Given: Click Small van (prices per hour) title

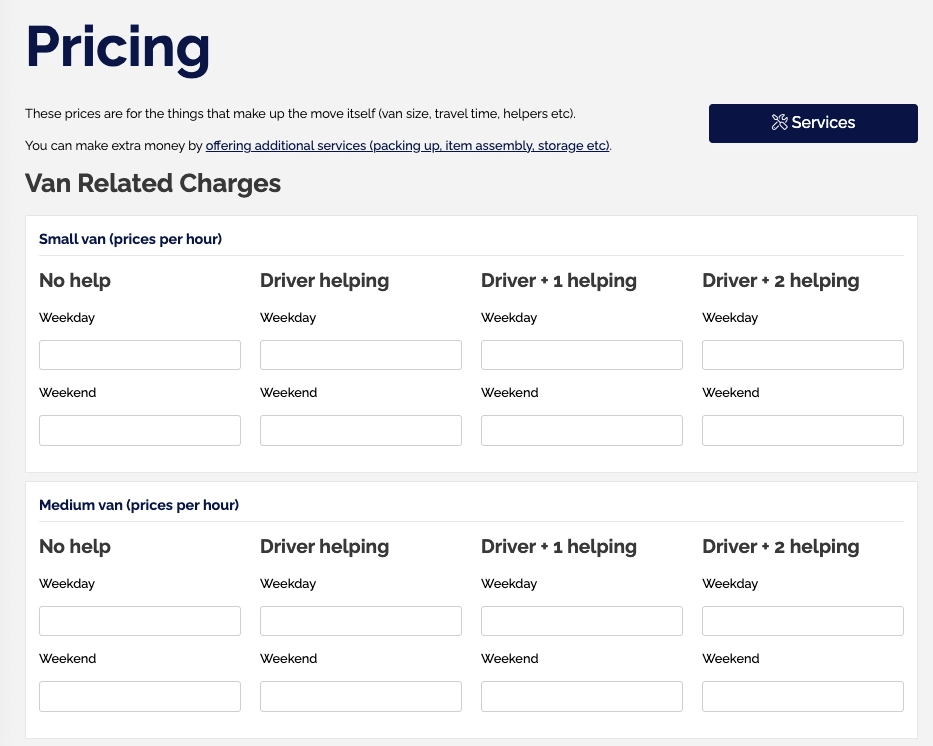Looking at the screenshot, I should (x=130, y=239).
